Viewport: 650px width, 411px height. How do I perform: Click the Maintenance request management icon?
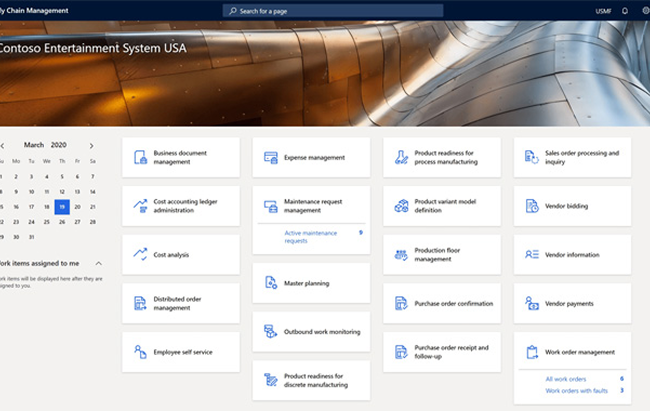click(271, 206)
